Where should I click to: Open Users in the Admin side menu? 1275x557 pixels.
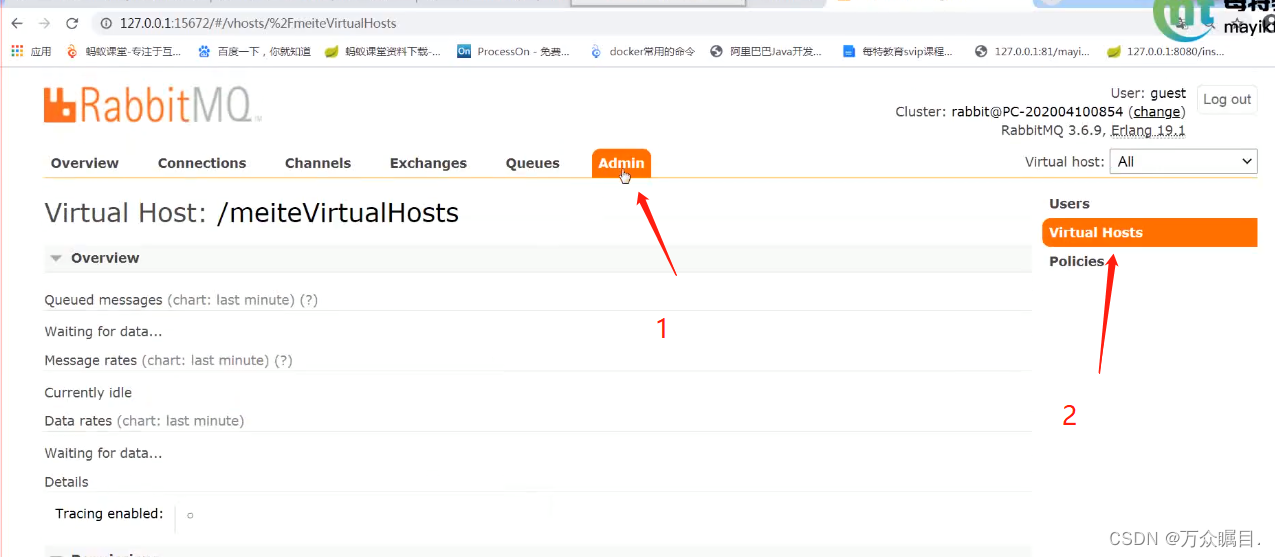tap(1069, 204)
